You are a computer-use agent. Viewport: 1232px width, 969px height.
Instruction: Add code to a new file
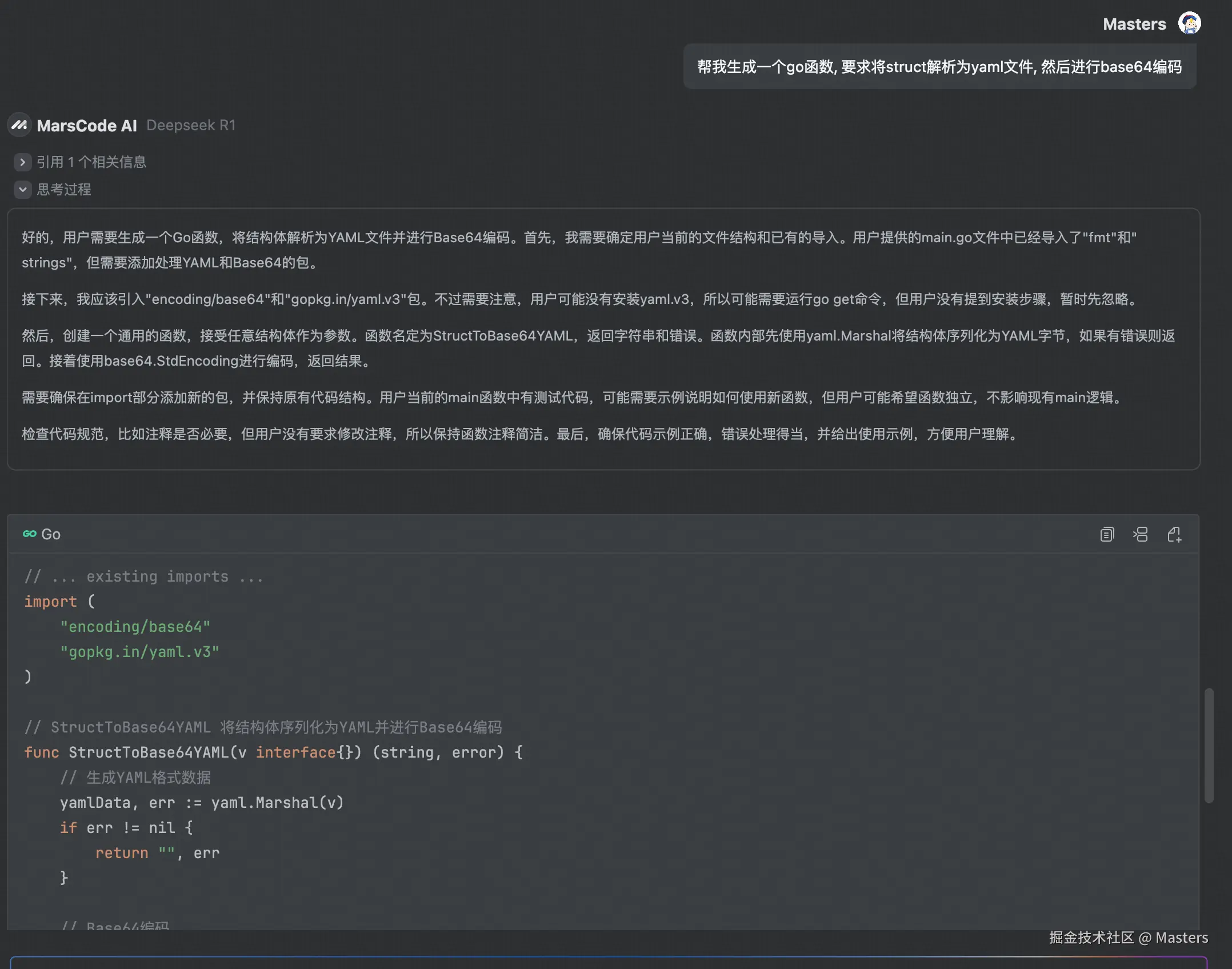pos(1175,534)
